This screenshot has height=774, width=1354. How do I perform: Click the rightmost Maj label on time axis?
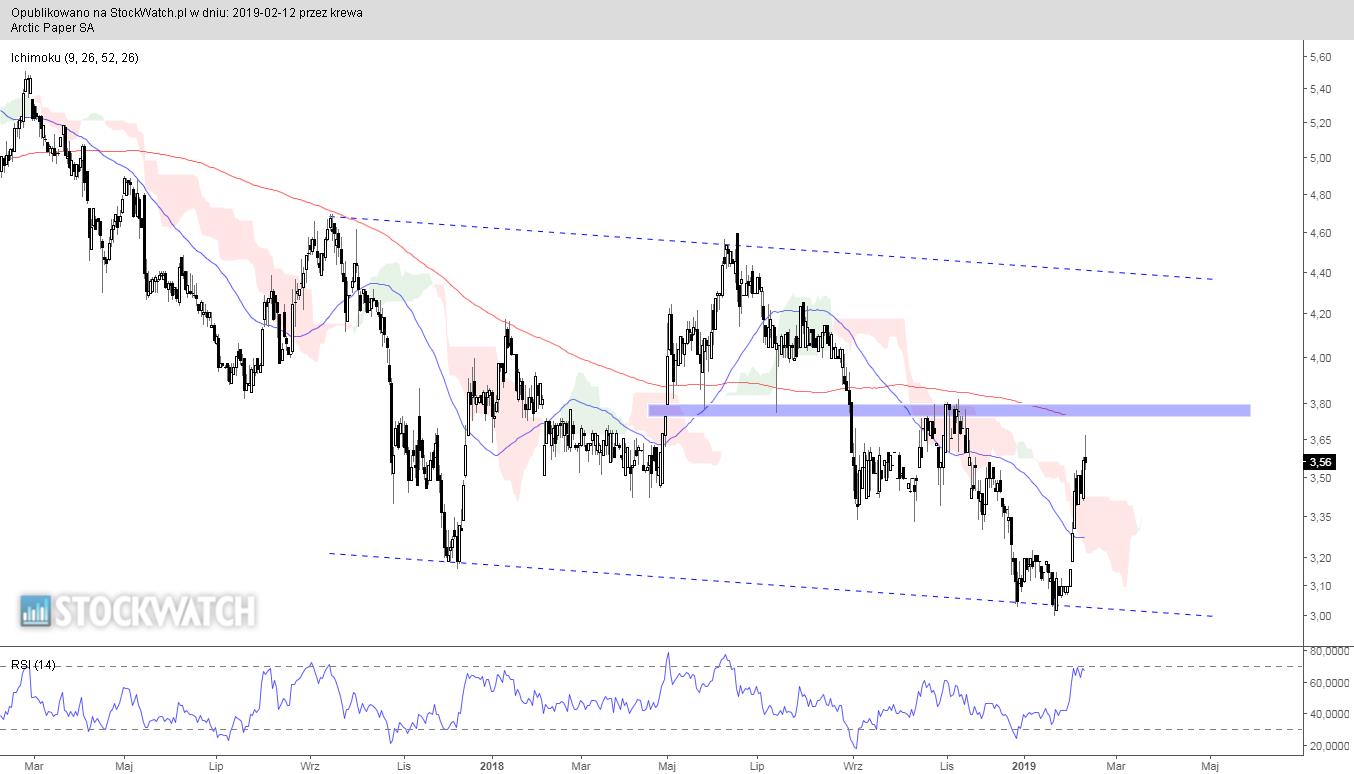click(x=1211, y=765)
